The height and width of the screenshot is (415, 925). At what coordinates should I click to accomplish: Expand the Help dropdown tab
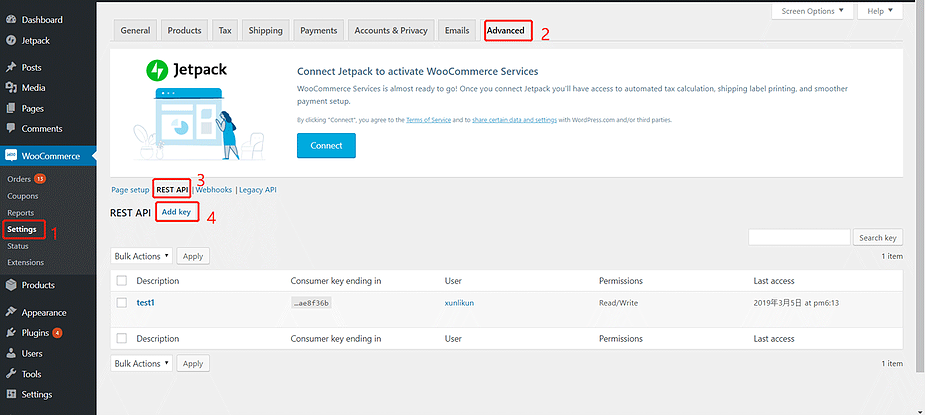[x=880, y=11]
